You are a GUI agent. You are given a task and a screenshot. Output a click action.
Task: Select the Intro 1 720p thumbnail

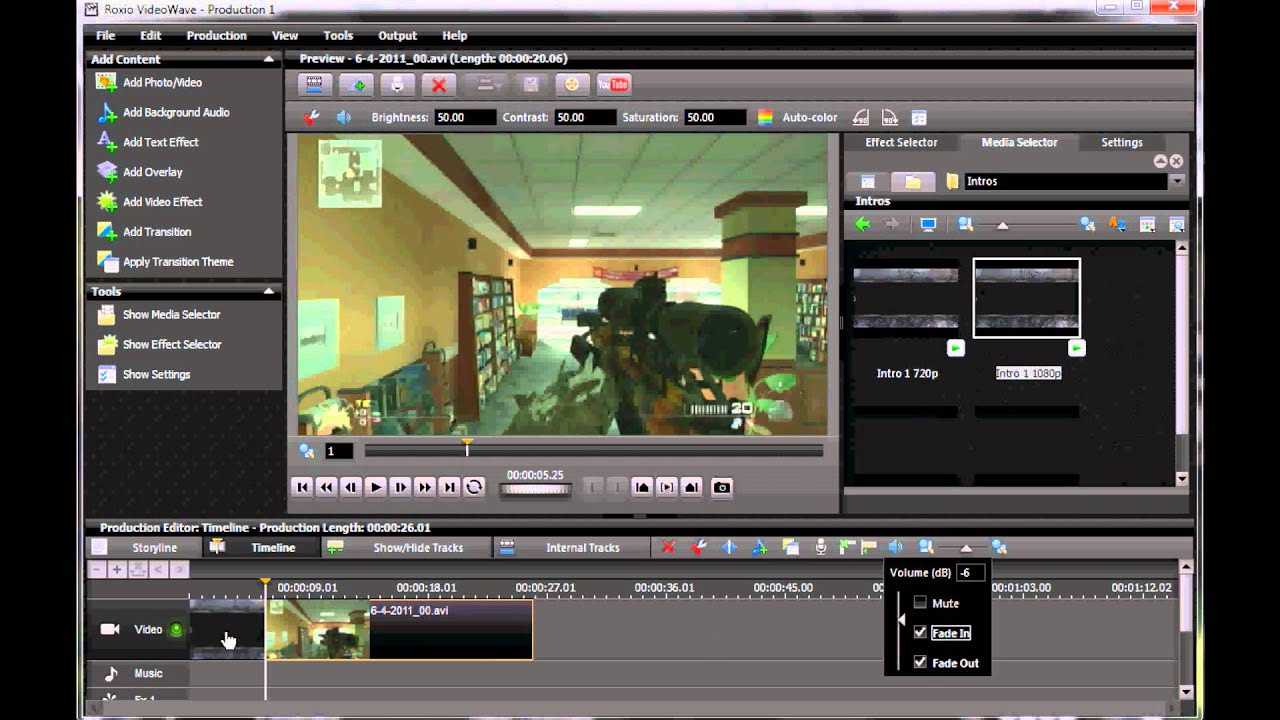[906, 298]
